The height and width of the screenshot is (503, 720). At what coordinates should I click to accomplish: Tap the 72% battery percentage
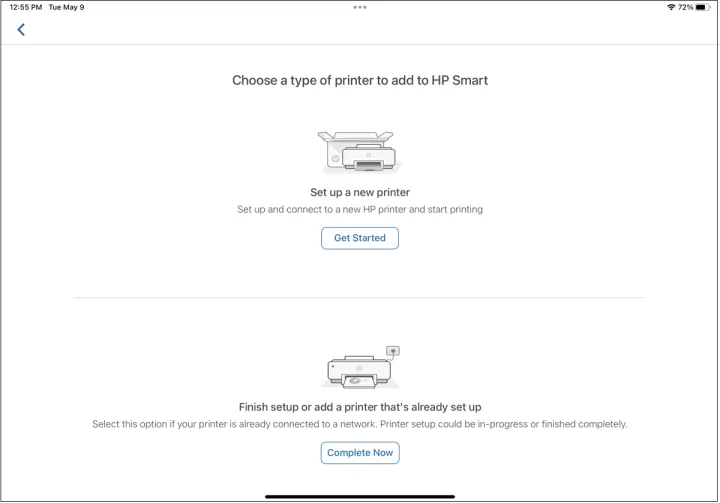(685, 7)
